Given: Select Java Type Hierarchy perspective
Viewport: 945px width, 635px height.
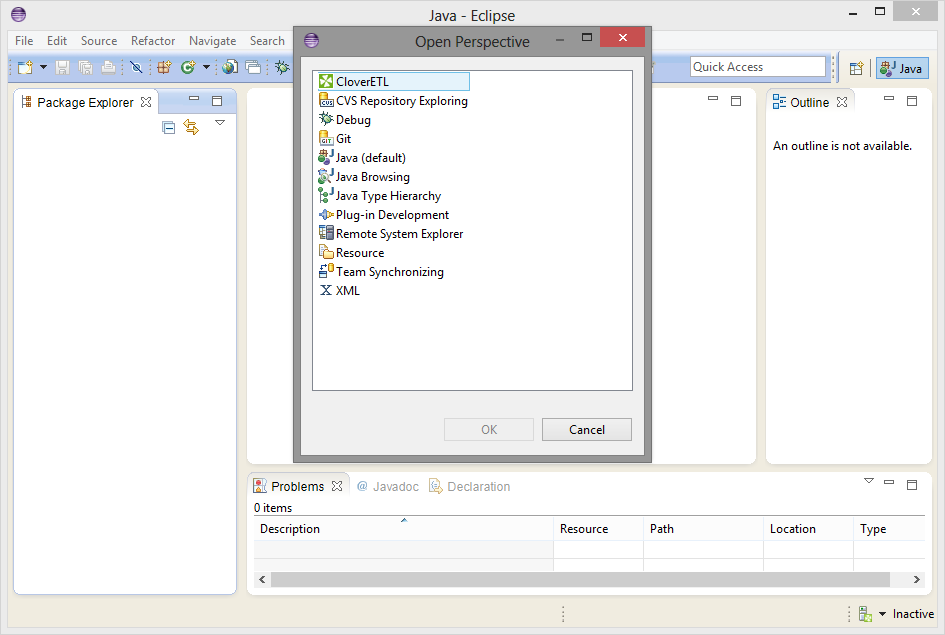Looking at the screenshot, I should click(380, 196).
